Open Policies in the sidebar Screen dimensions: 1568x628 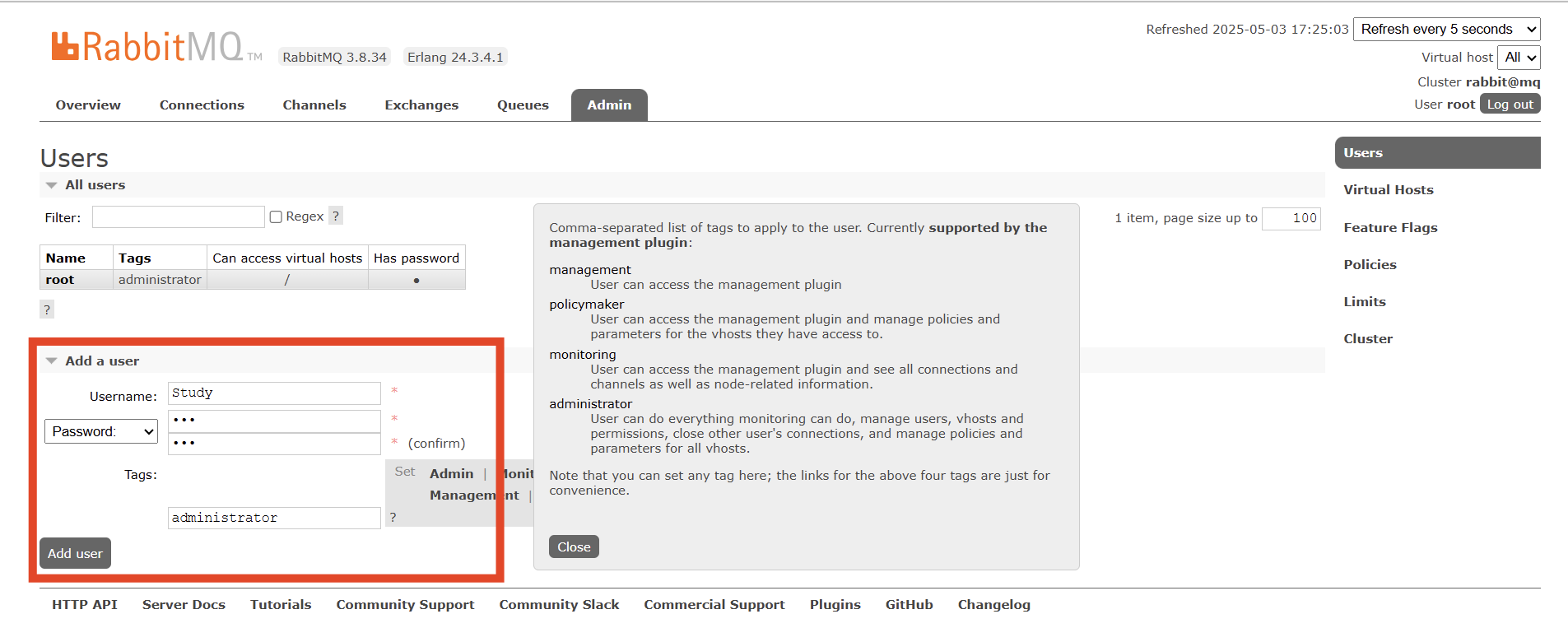[1370, 264]
